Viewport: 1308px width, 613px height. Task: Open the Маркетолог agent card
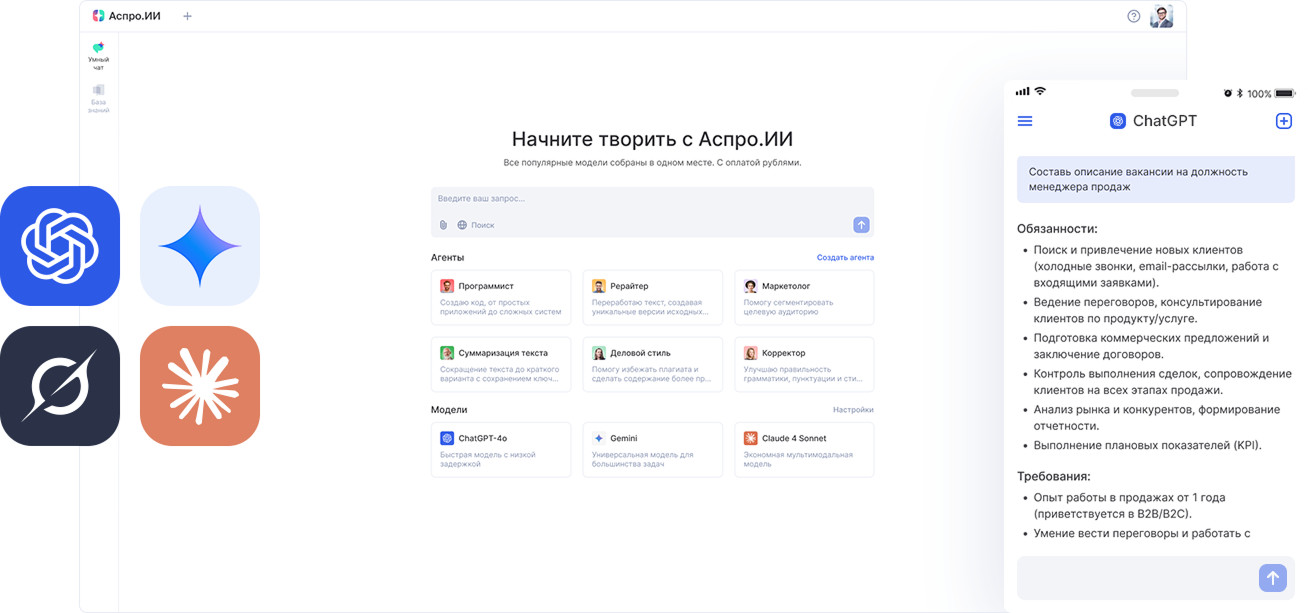click(804, 297)
